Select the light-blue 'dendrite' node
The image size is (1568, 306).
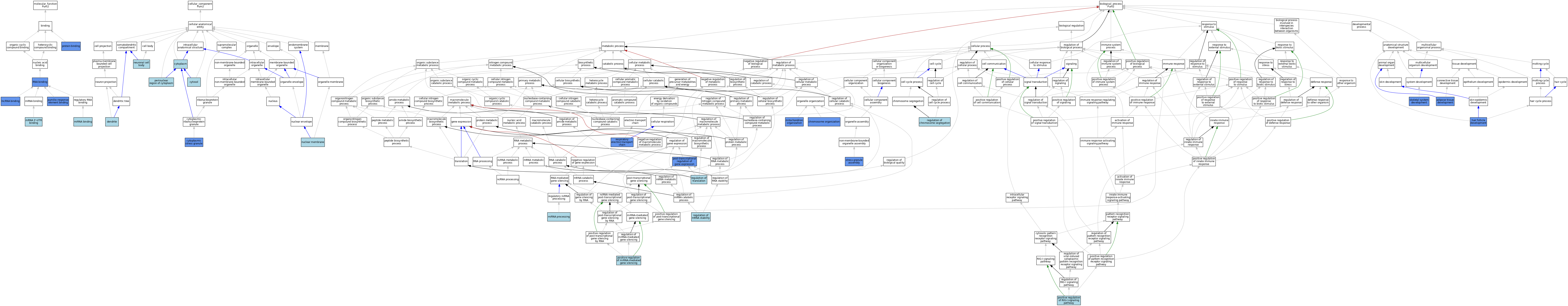point(112,122)
